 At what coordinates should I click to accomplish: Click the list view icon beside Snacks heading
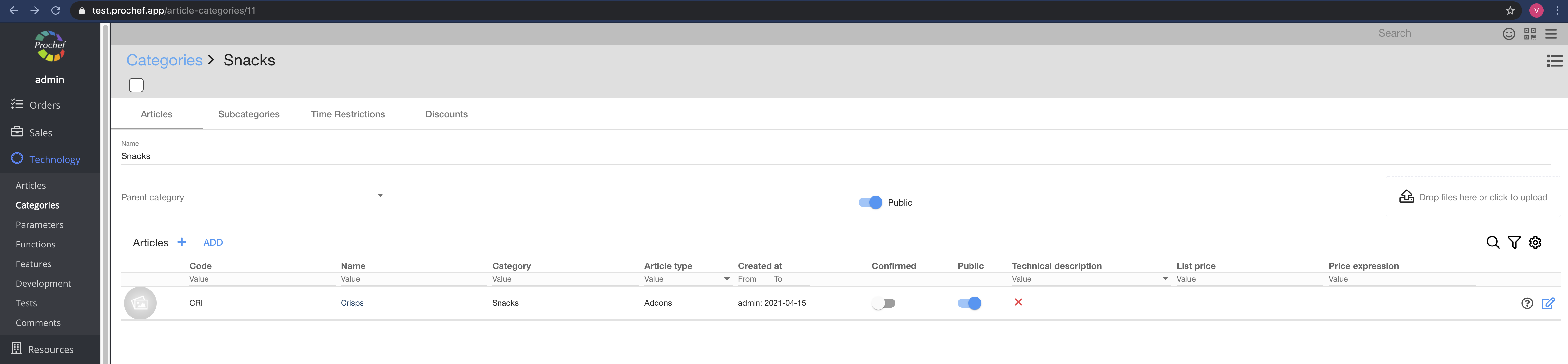point(1554,61)
